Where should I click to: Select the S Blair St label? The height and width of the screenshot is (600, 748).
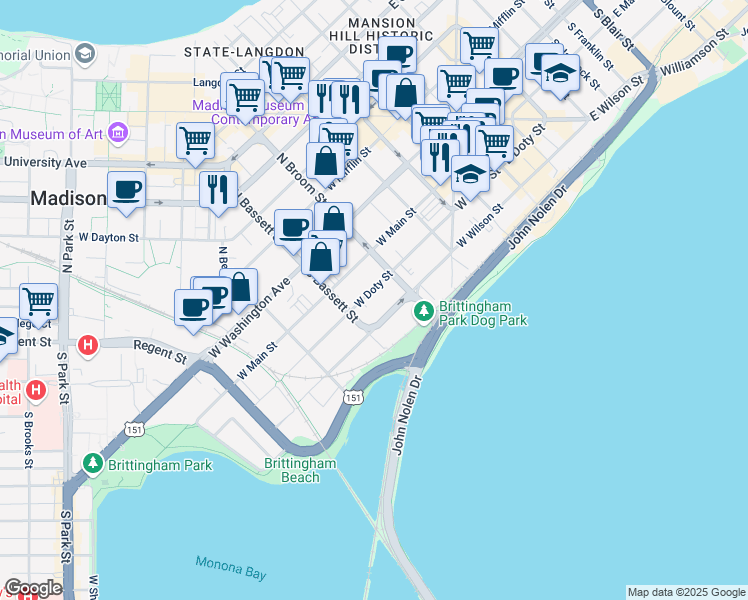(x=612, y=30)
